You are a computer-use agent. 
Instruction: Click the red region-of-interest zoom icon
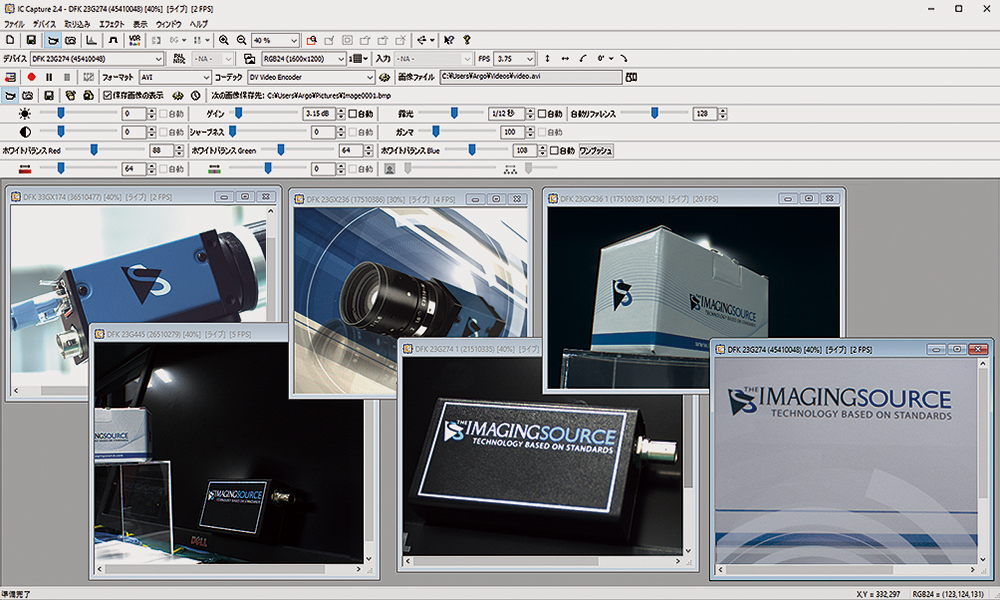pyautogui.click(x=311, y=40)
